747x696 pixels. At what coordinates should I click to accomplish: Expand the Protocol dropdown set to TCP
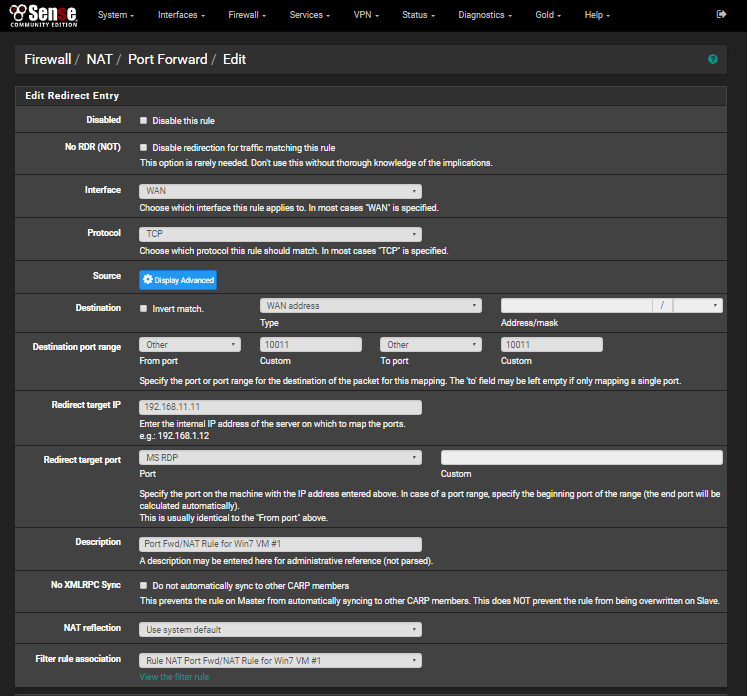[x=280, y=234]
